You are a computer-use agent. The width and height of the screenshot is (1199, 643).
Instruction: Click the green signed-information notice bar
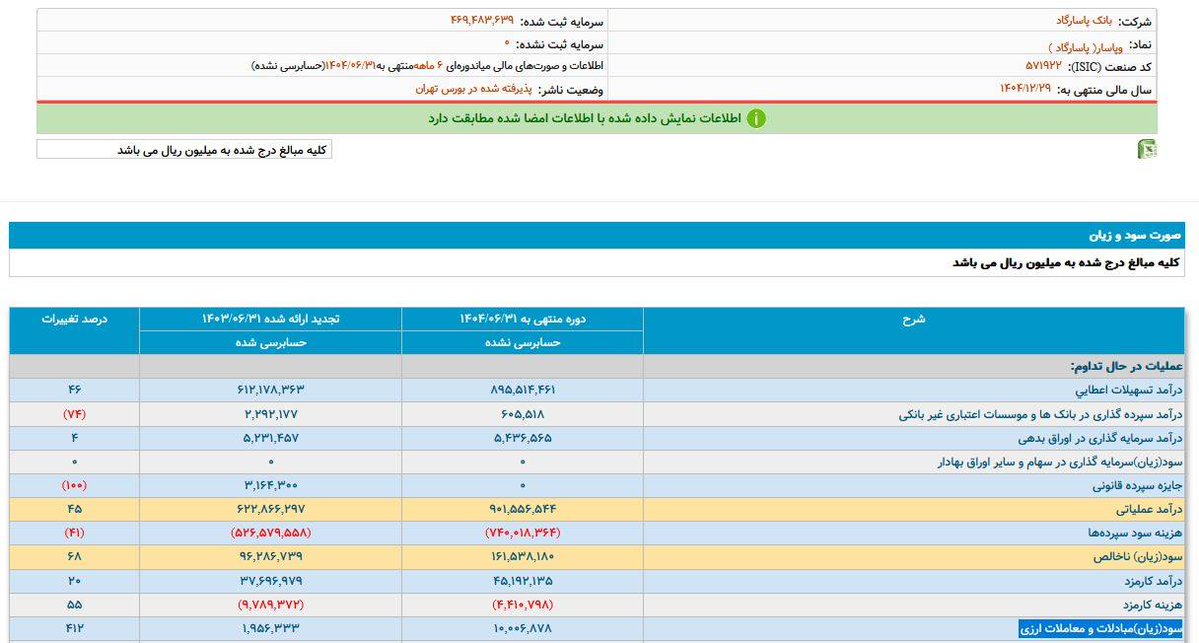pos(596,119)
